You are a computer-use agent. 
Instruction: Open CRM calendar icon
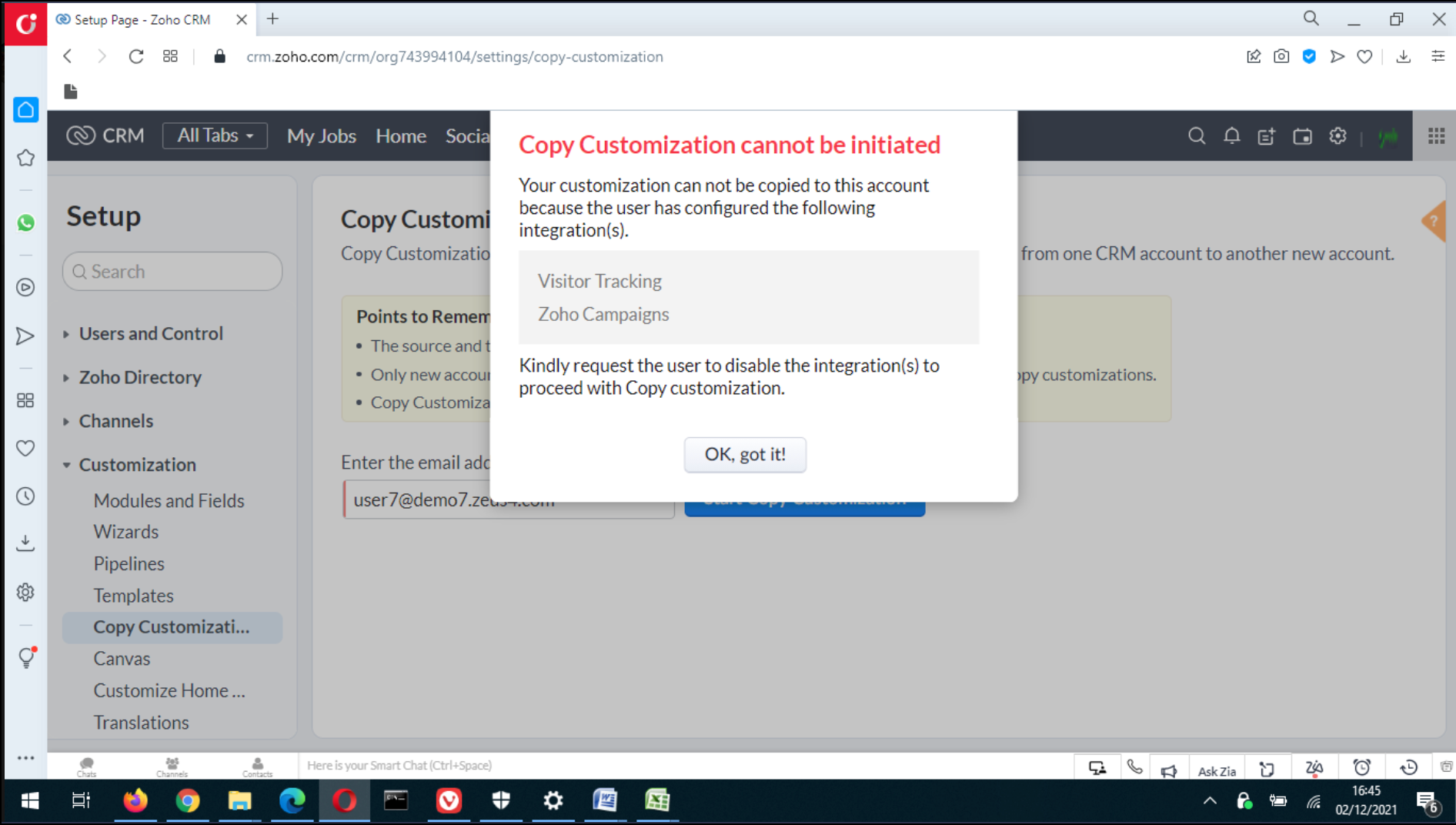click(1302, 136)
